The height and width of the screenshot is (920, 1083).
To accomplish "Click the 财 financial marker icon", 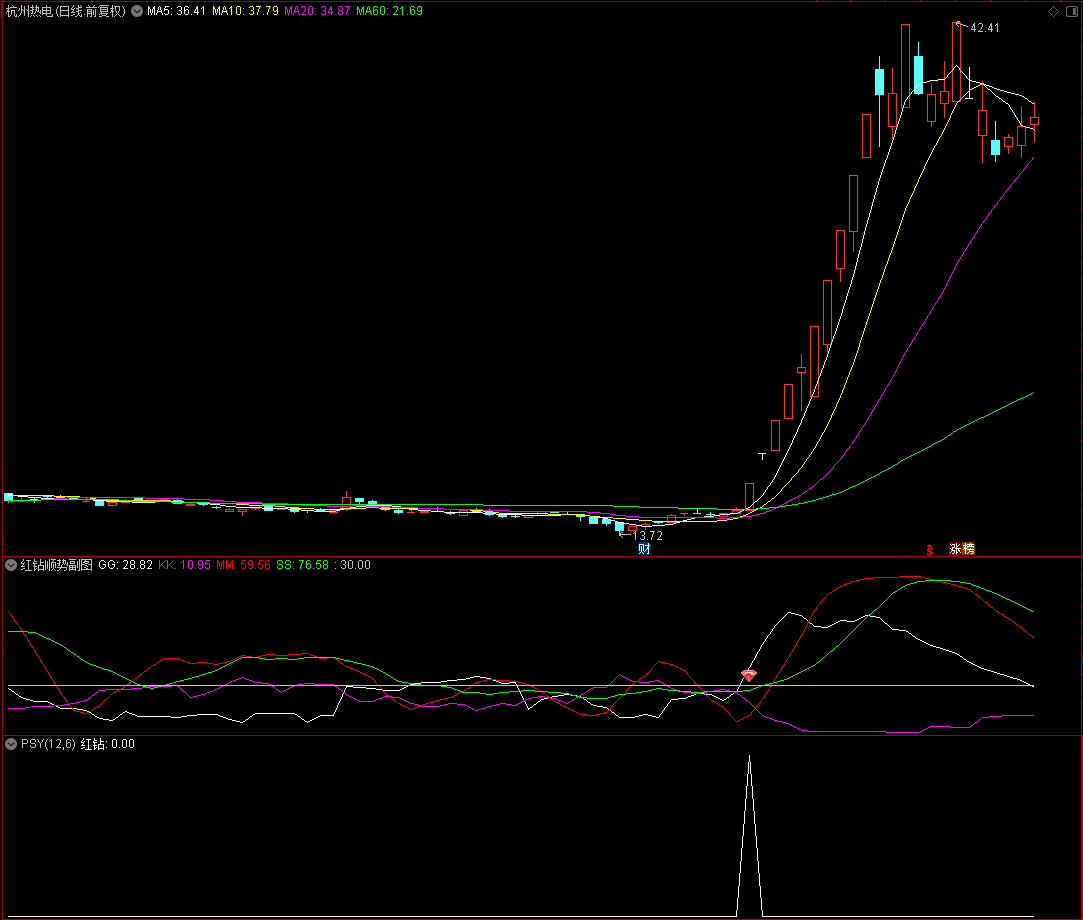I will tap(644, 549).
